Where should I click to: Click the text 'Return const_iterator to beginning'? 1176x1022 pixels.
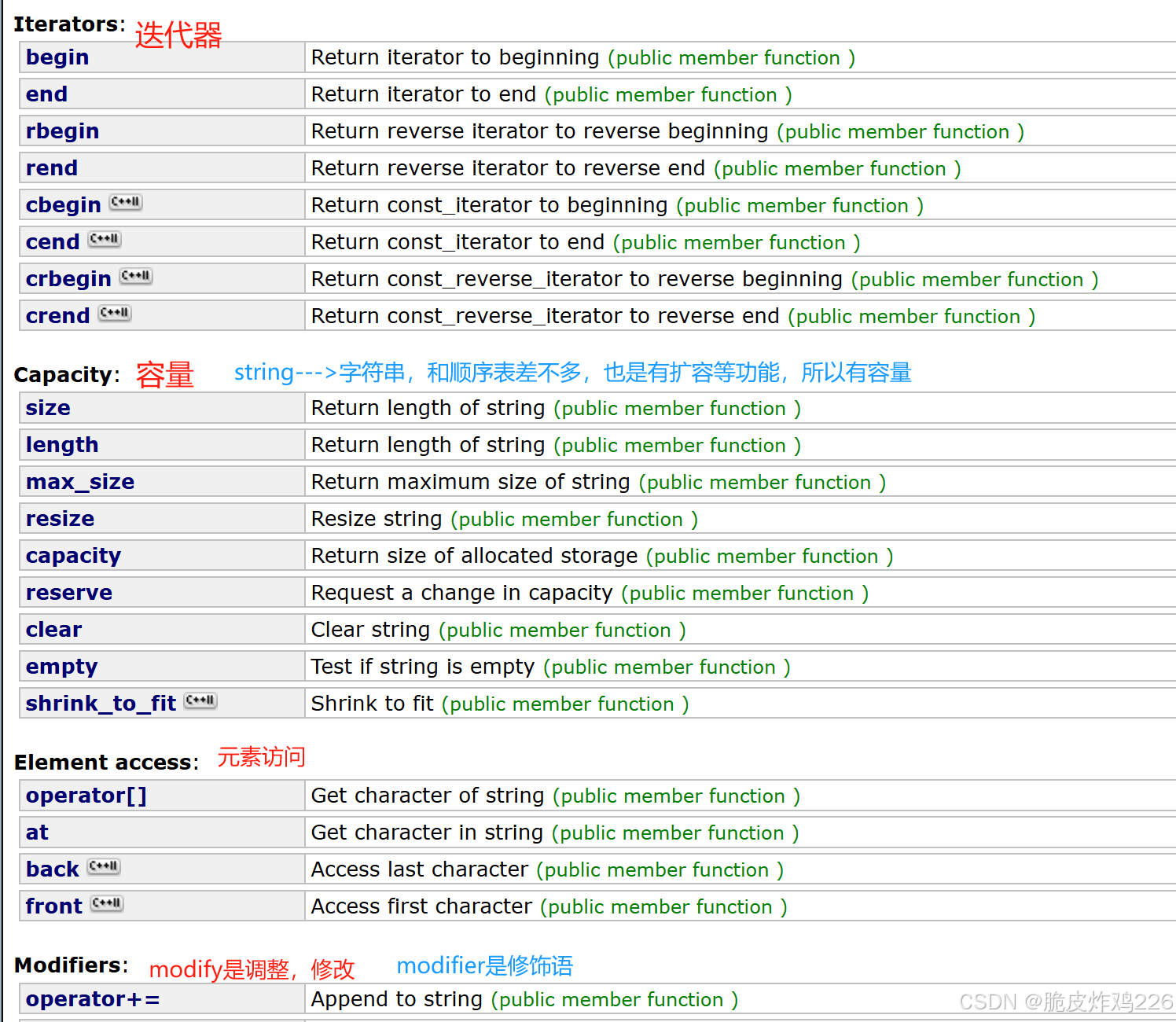(490, 205)
